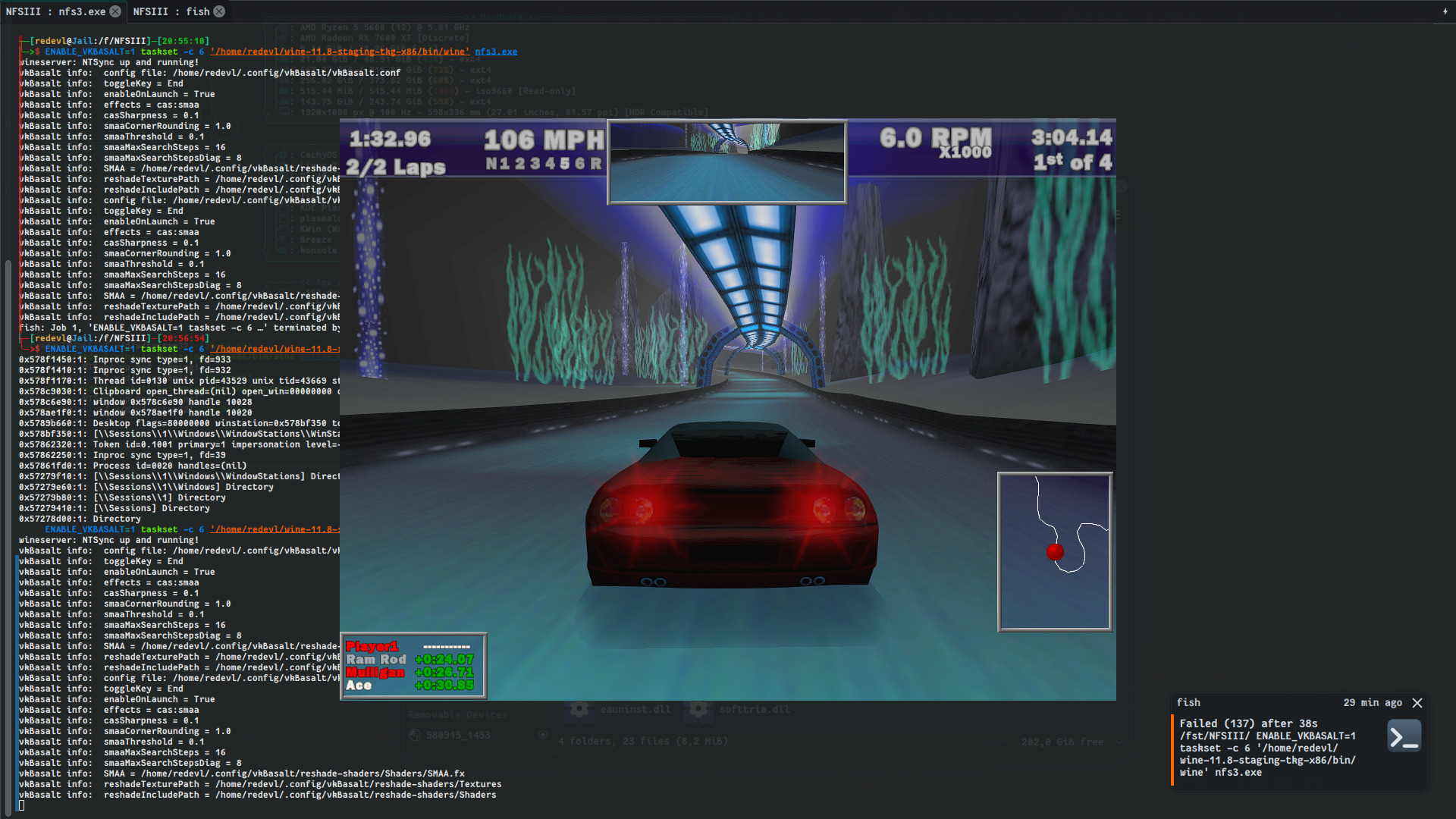Click the '0x57278d00:1: Directory' line
This screenshot has width=1456, height=819.
pyautogui.click(x=80, y=519)
